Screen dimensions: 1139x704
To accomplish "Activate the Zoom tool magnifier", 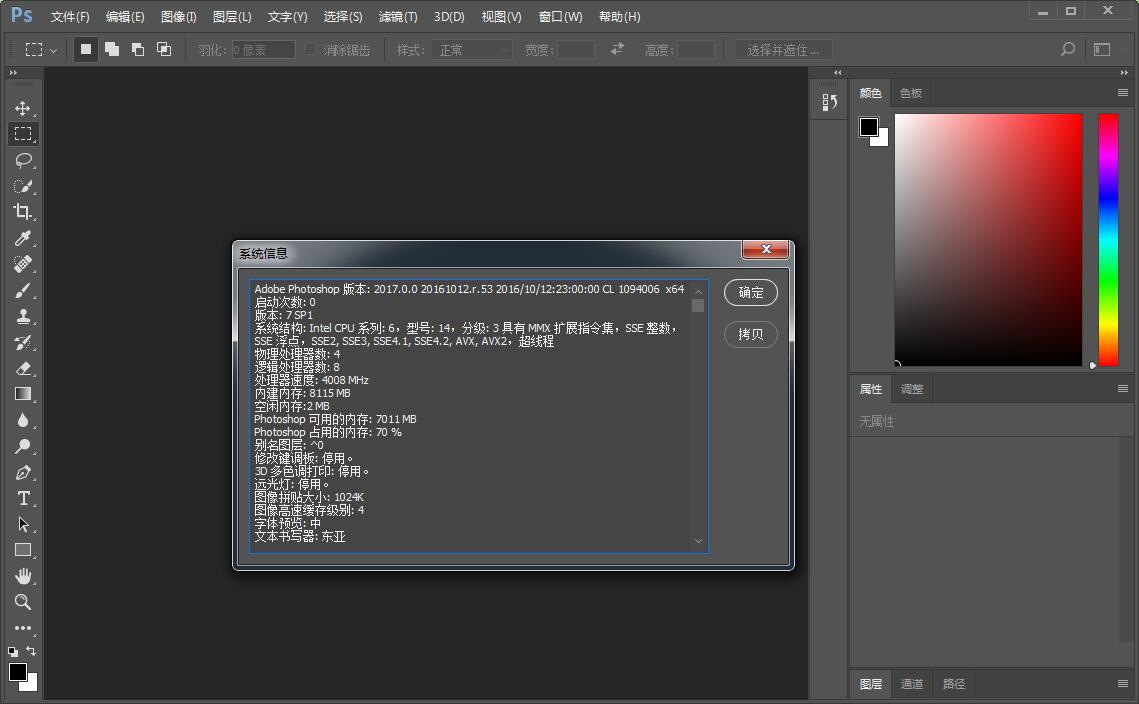I will [22, 602].
